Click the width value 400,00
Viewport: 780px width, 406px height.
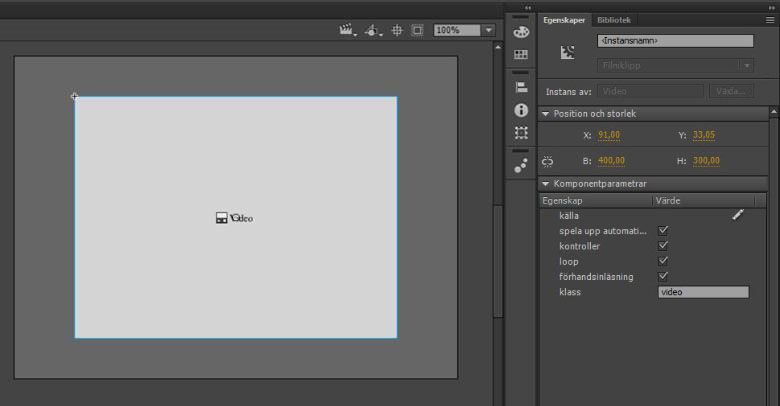(x=611, y=161)
